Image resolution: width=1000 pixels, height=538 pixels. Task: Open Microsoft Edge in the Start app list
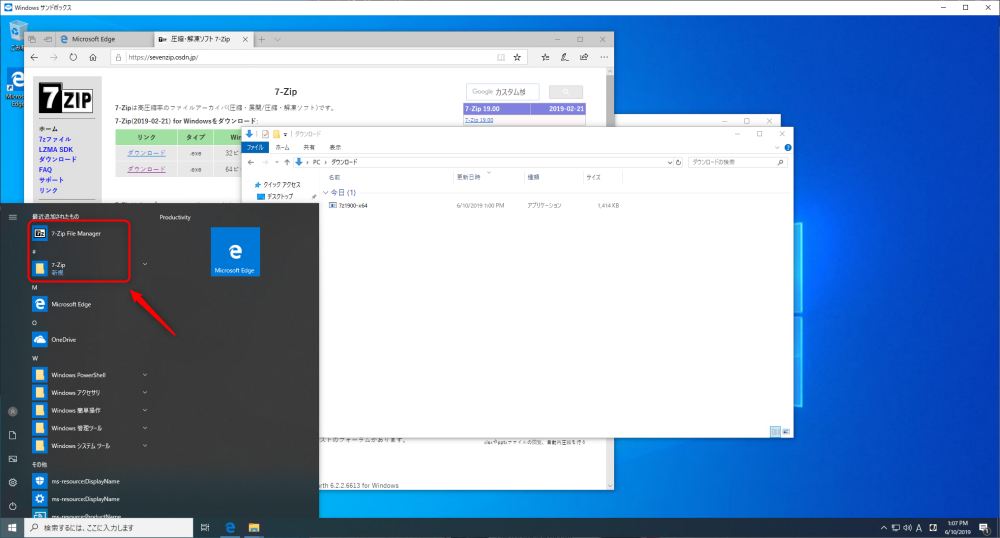point(70,304)
